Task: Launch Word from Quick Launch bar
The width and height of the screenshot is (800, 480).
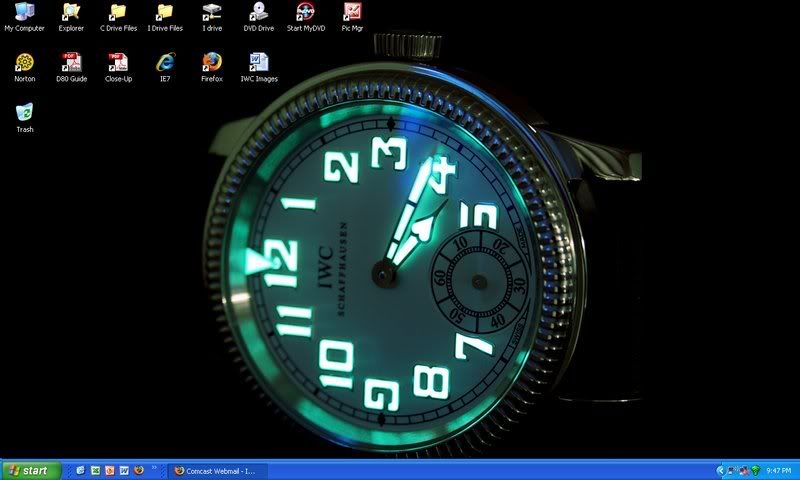Action: 124,470
